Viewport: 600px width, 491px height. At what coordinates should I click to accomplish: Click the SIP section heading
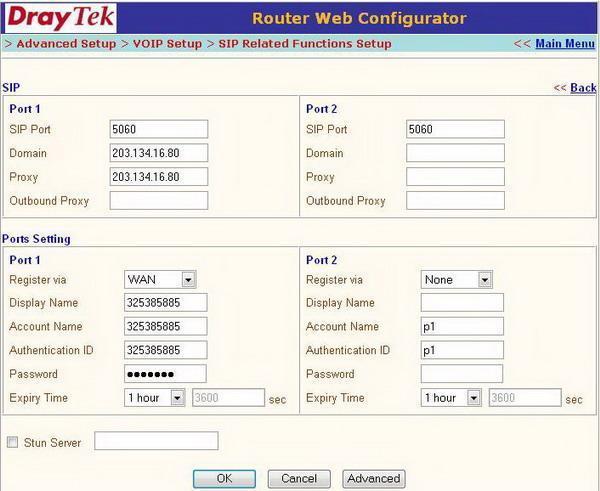tap(11, 88)
